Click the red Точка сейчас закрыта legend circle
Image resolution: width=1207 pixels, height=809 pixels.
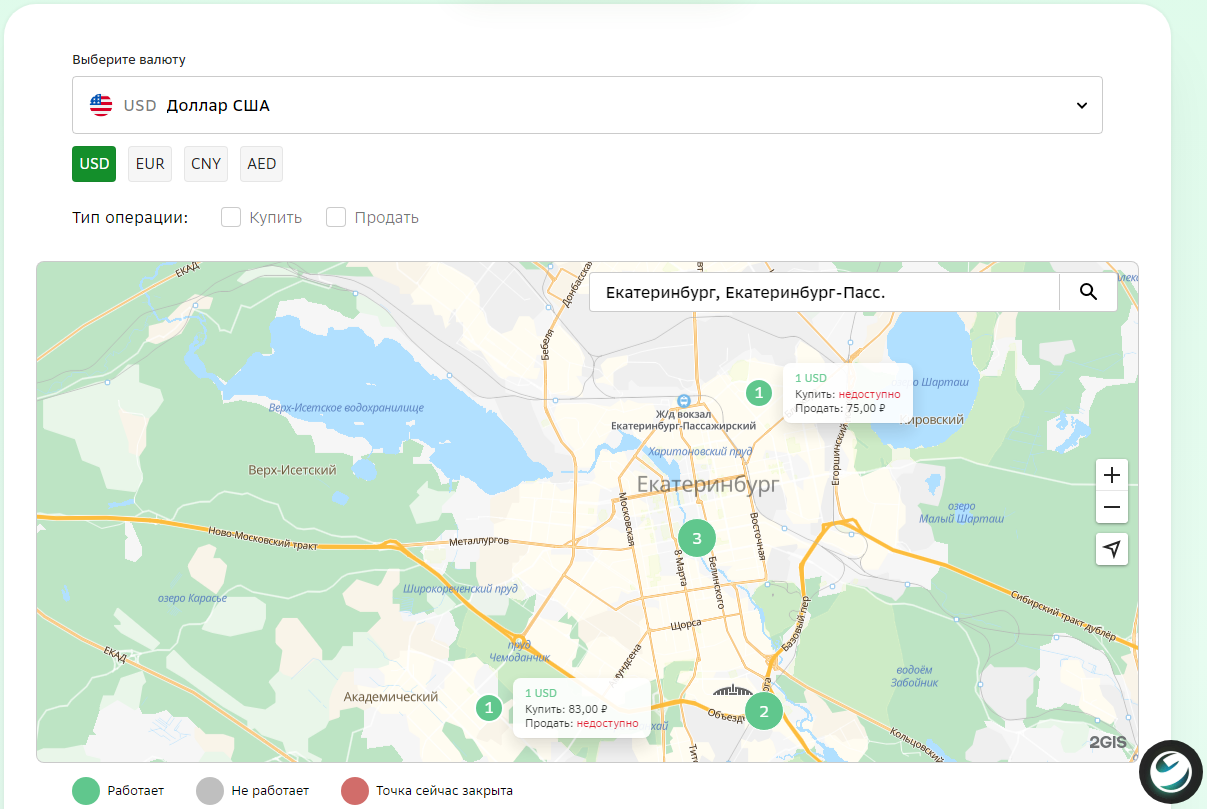tap(355, 791)
